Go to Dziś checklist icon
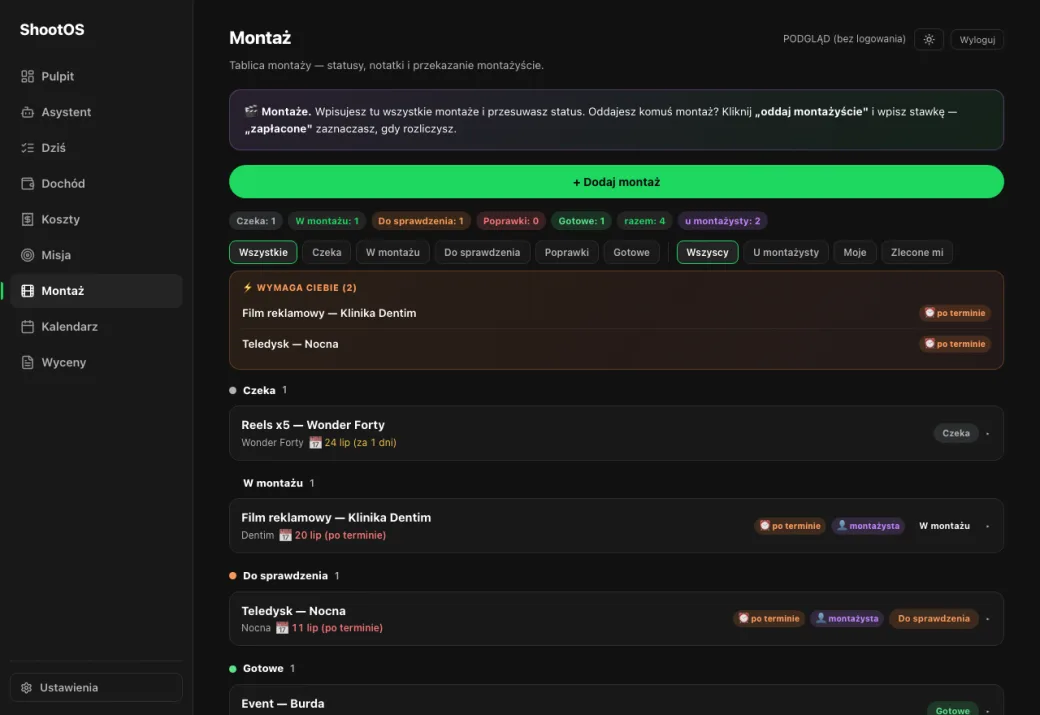 point(27,148)
